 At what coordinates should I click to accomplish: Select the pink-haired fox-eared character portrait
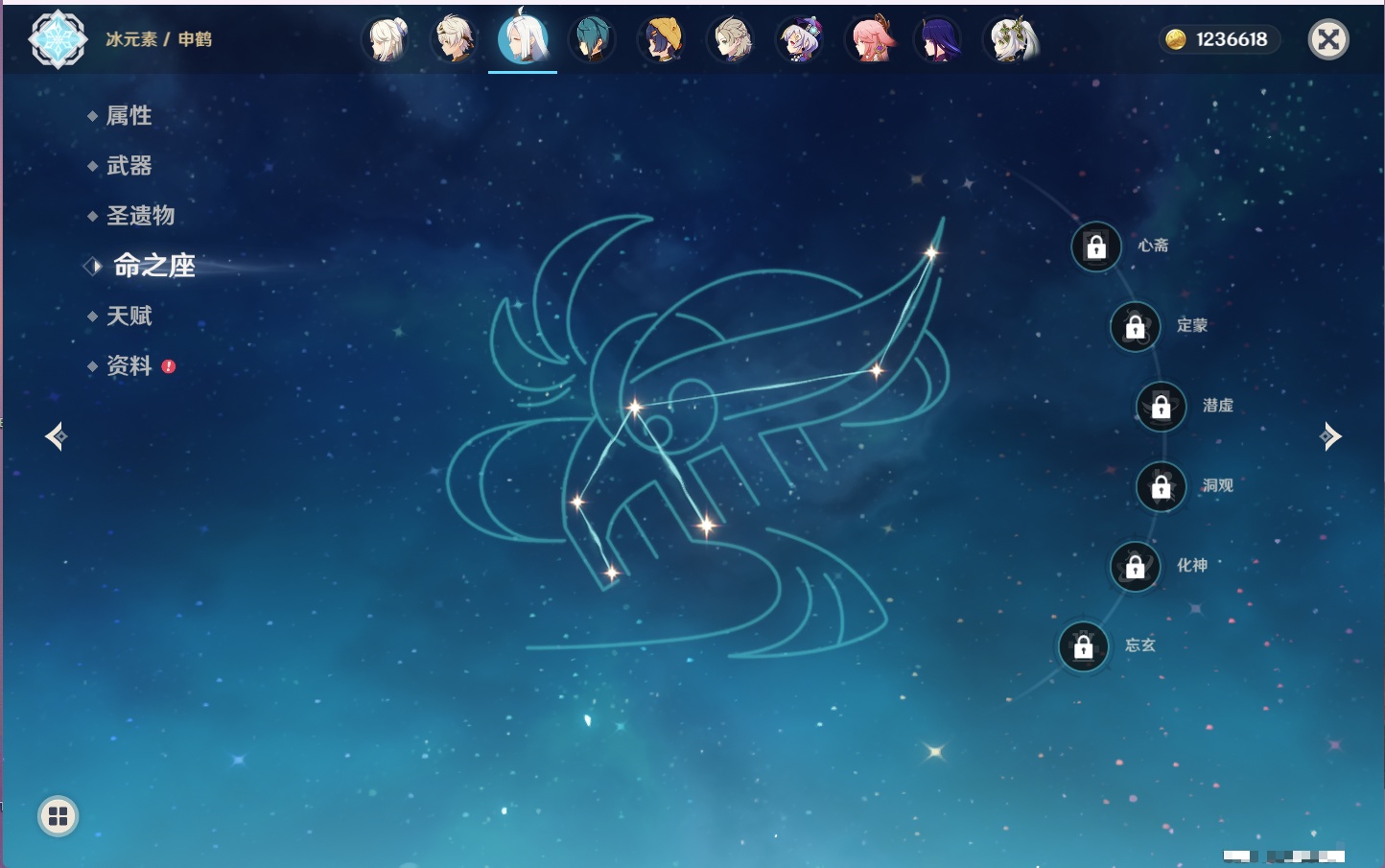pos(870,40)
